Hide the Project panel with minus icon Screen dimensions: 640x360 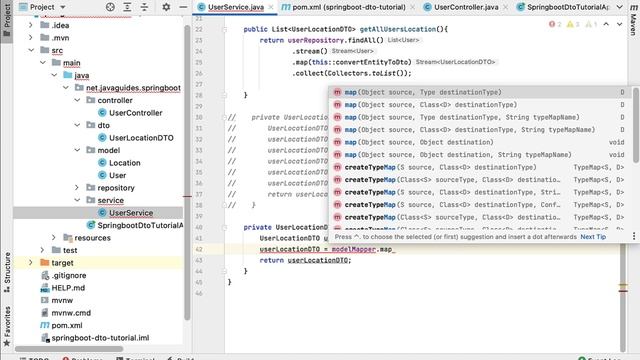click(183, 7)
